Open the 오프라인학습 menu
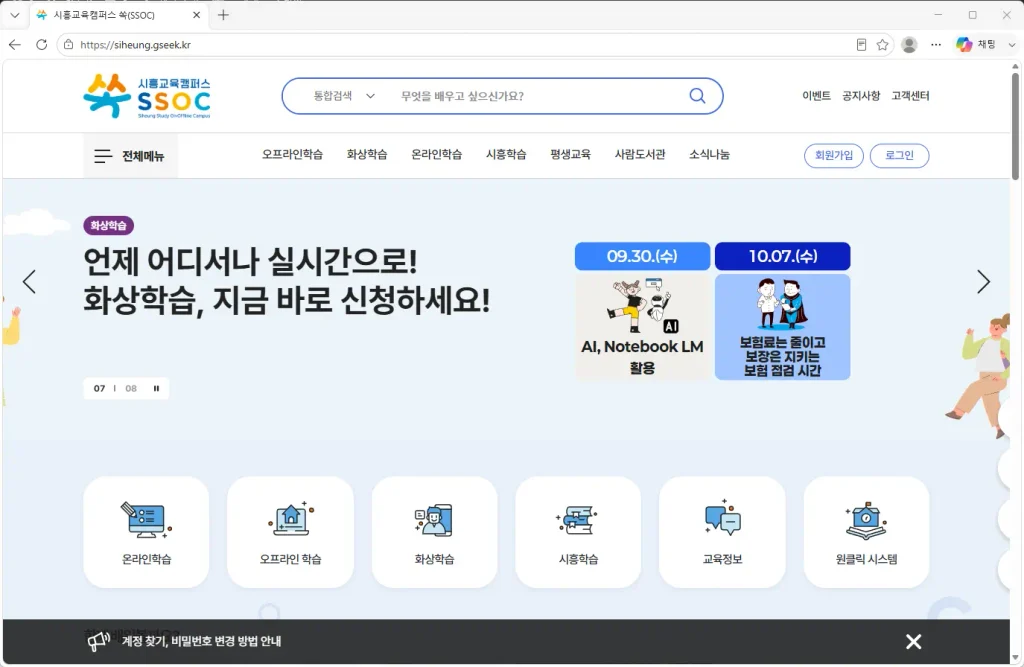 [x=293, y=155]
